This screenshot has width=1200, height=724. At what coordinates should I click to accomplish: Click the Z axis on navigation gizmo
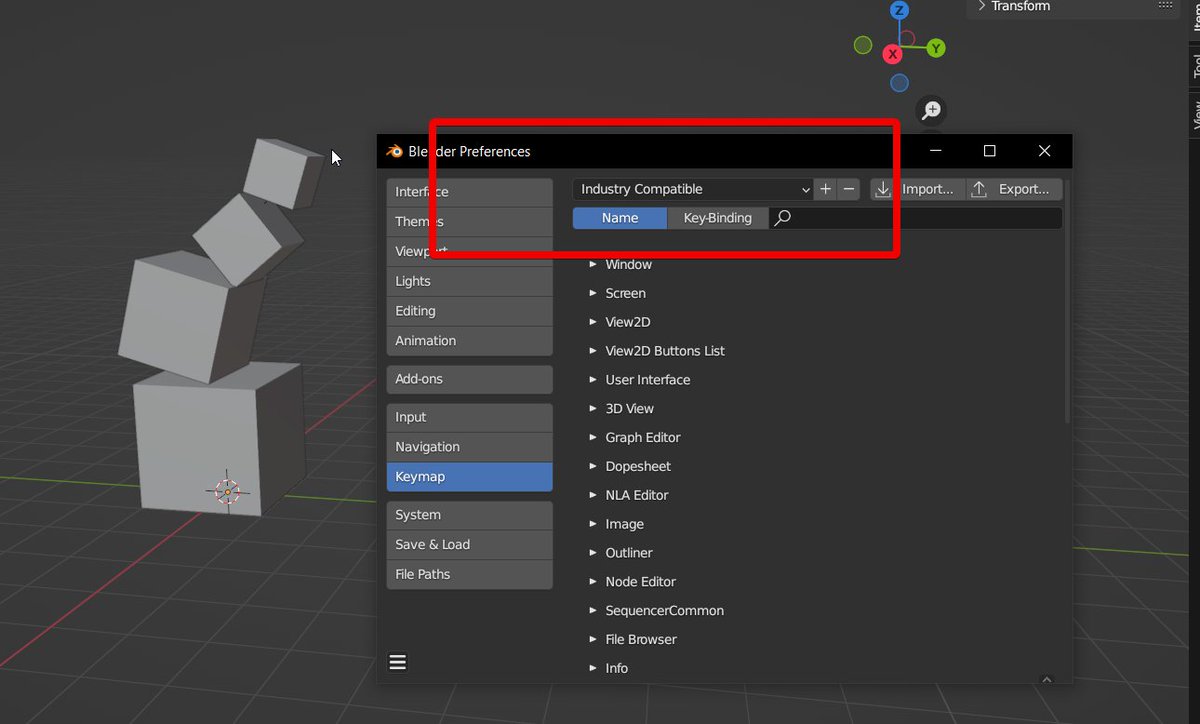900,10
